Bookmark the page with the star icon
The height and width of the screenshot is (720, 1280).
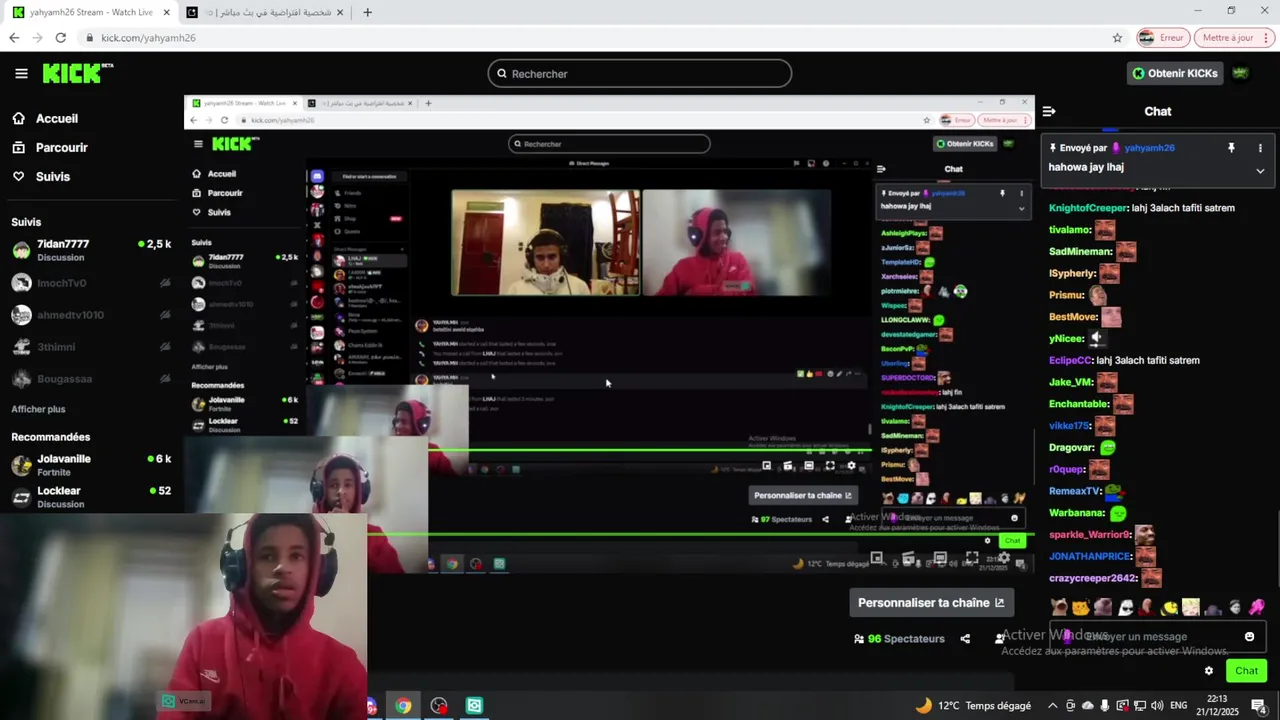click(x=1117, y=37)
